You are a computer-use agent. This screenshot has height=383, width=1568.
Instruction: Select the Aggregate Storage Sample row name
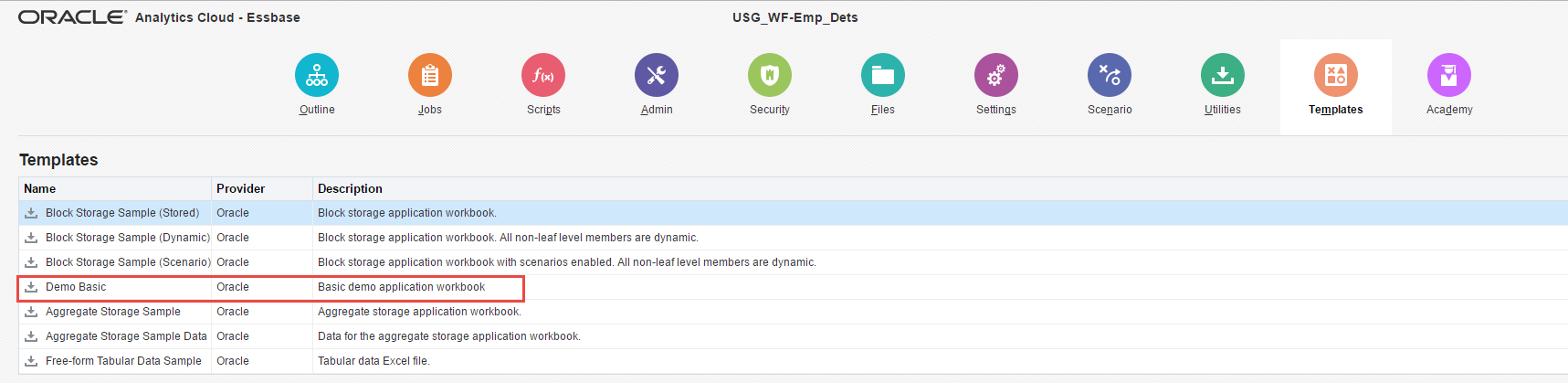pyautogui.click(x=113, y=312)
